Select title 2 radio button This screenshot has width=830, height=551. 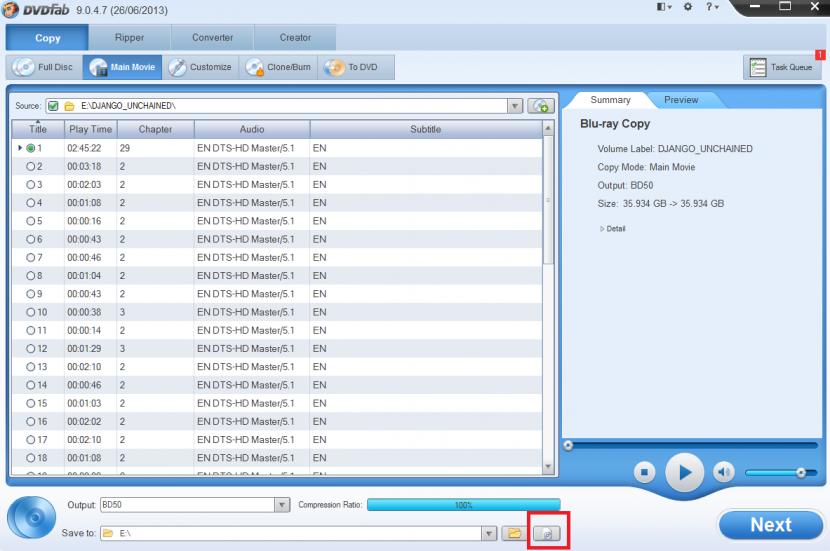[x=31, y=166]
